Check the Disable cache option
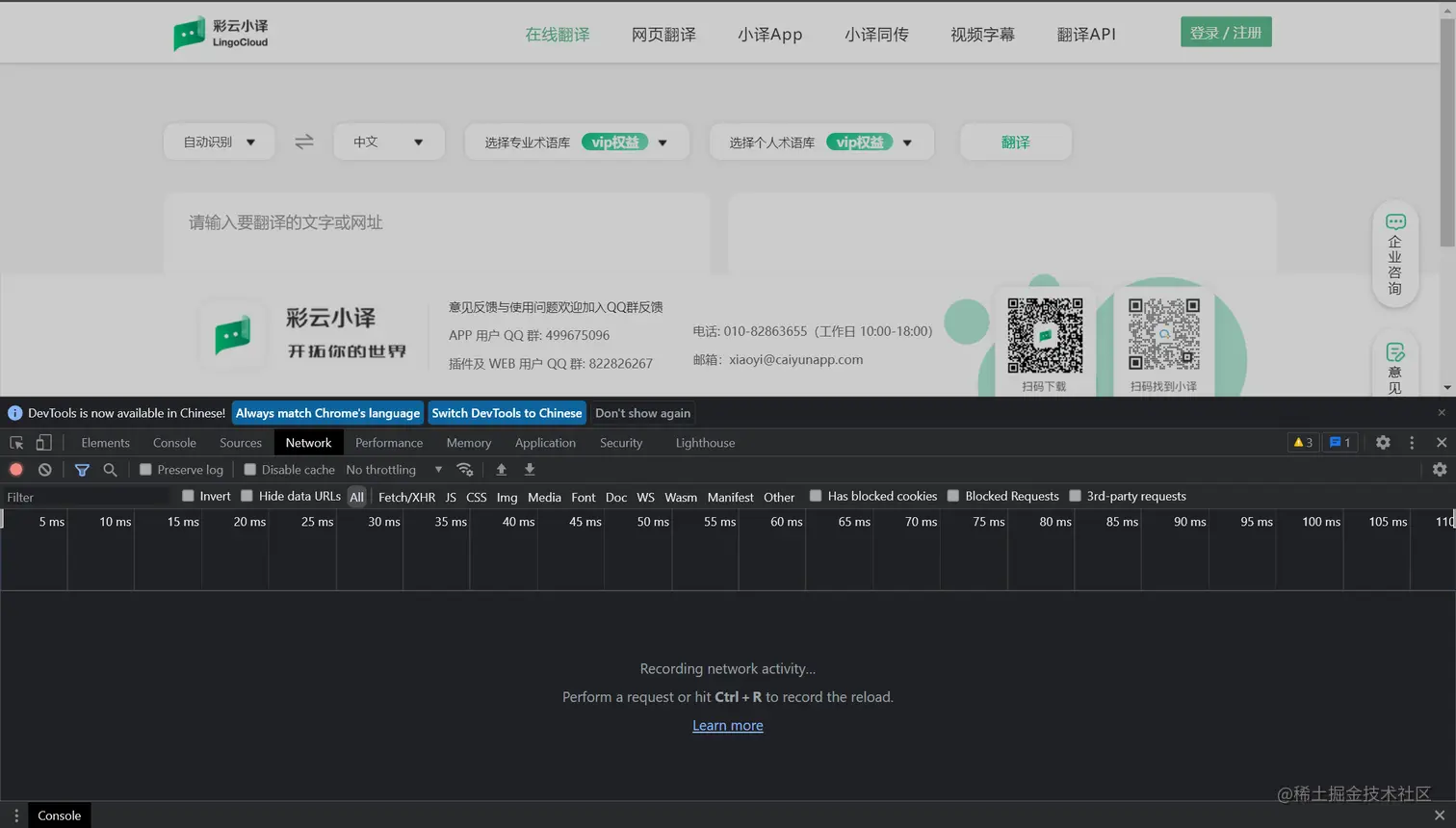The height and width of the screenshot is (828, 1456). 250,470
